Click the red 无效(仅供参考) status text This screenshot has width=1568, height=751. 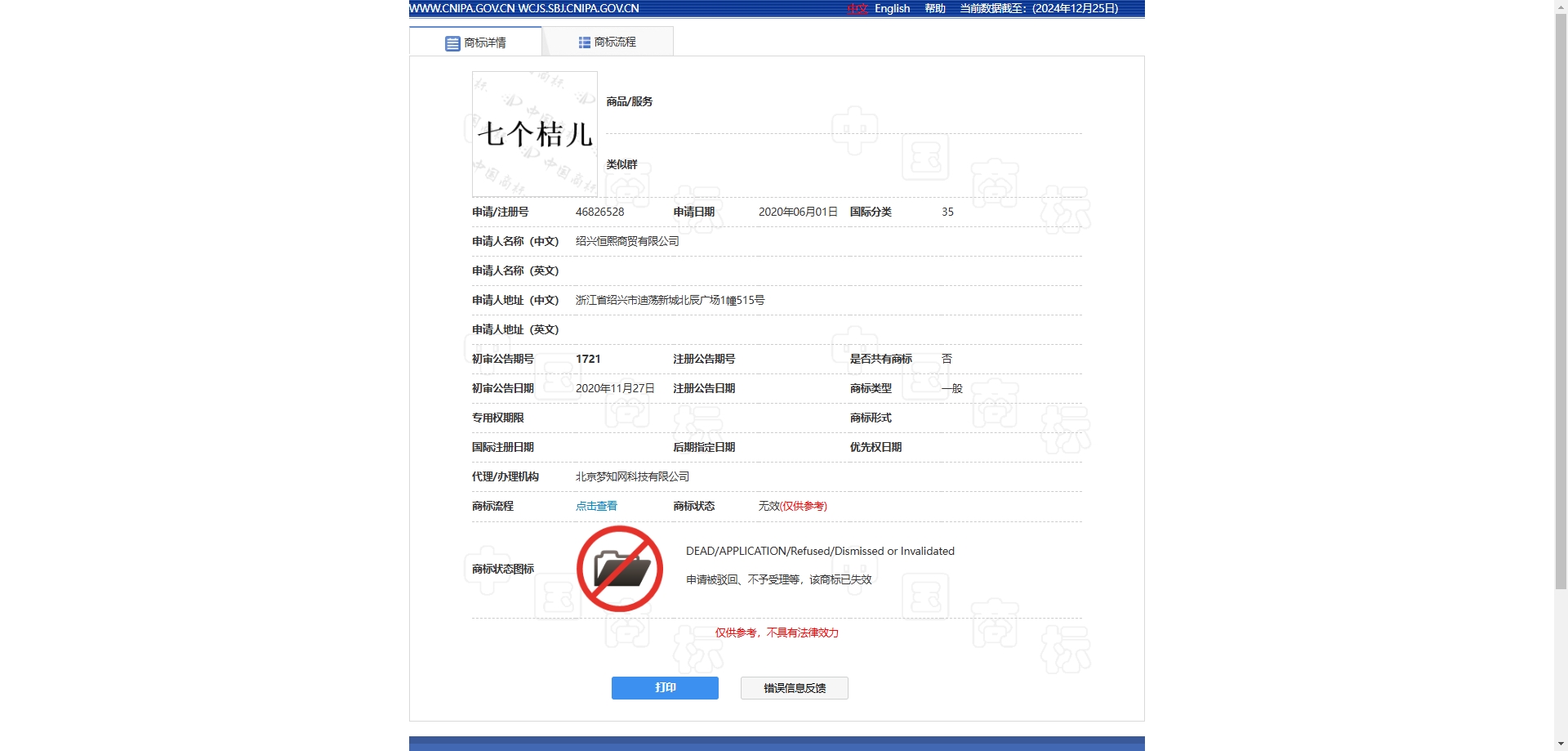(x=791, y=506)
